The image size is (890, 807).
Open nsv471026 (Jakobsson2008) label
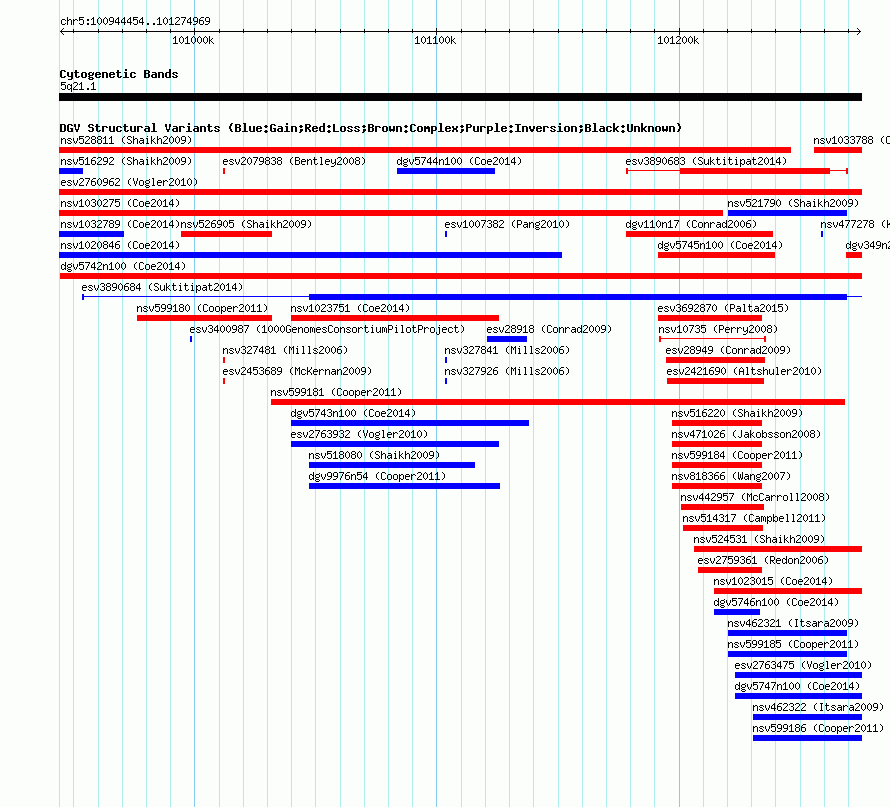pos(746,434)
